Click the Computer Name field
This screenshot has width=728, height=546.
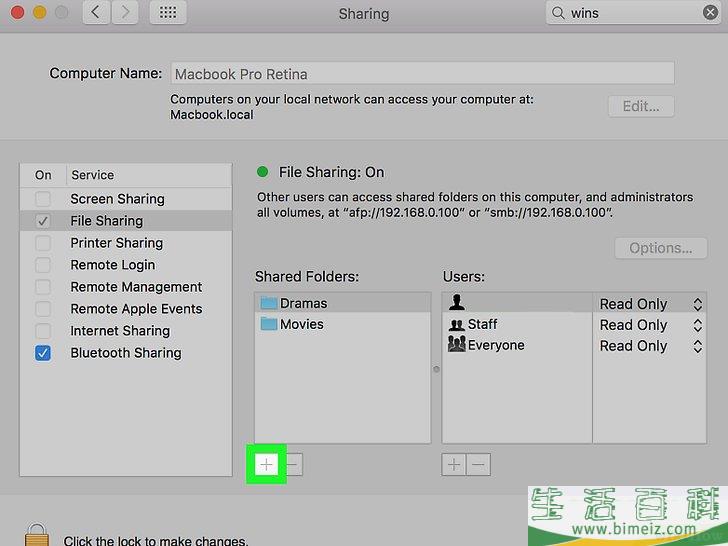(x=422, y=73)
